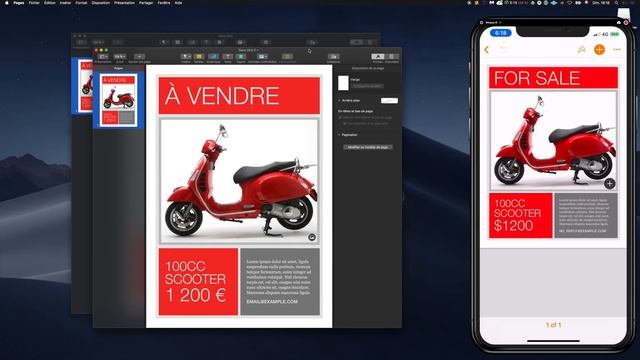Open the Figure shapes toolbar button

[241, 57]
